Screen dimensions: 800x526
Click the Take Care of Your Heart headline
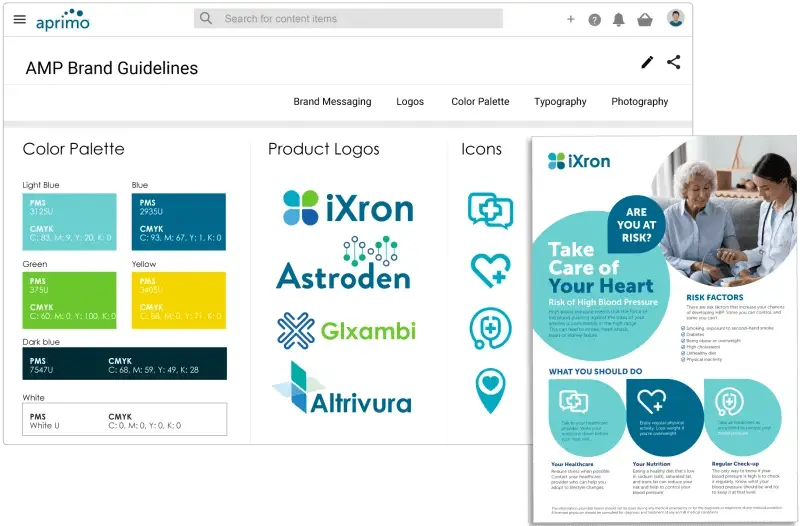click(601, 267)
